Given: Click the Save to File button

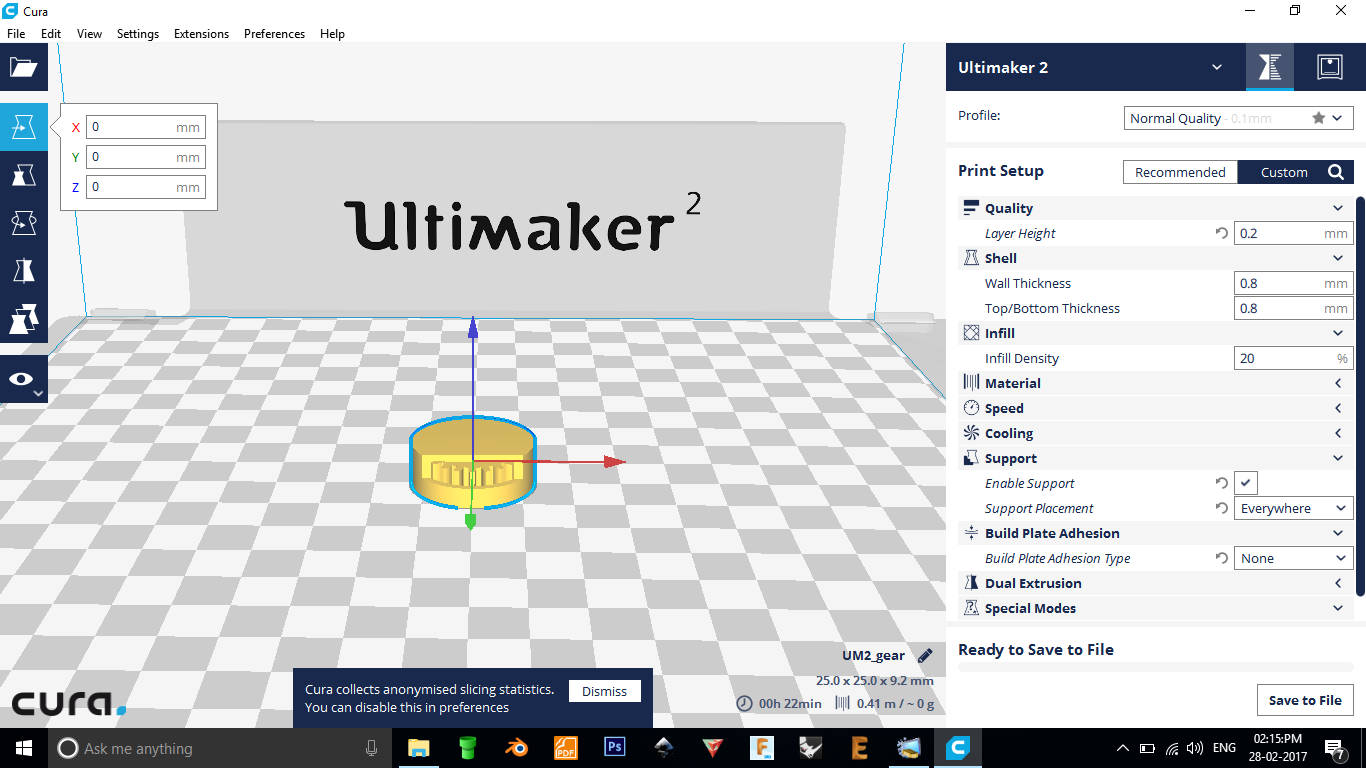Looking at the screenshot, I should 1305,700.
